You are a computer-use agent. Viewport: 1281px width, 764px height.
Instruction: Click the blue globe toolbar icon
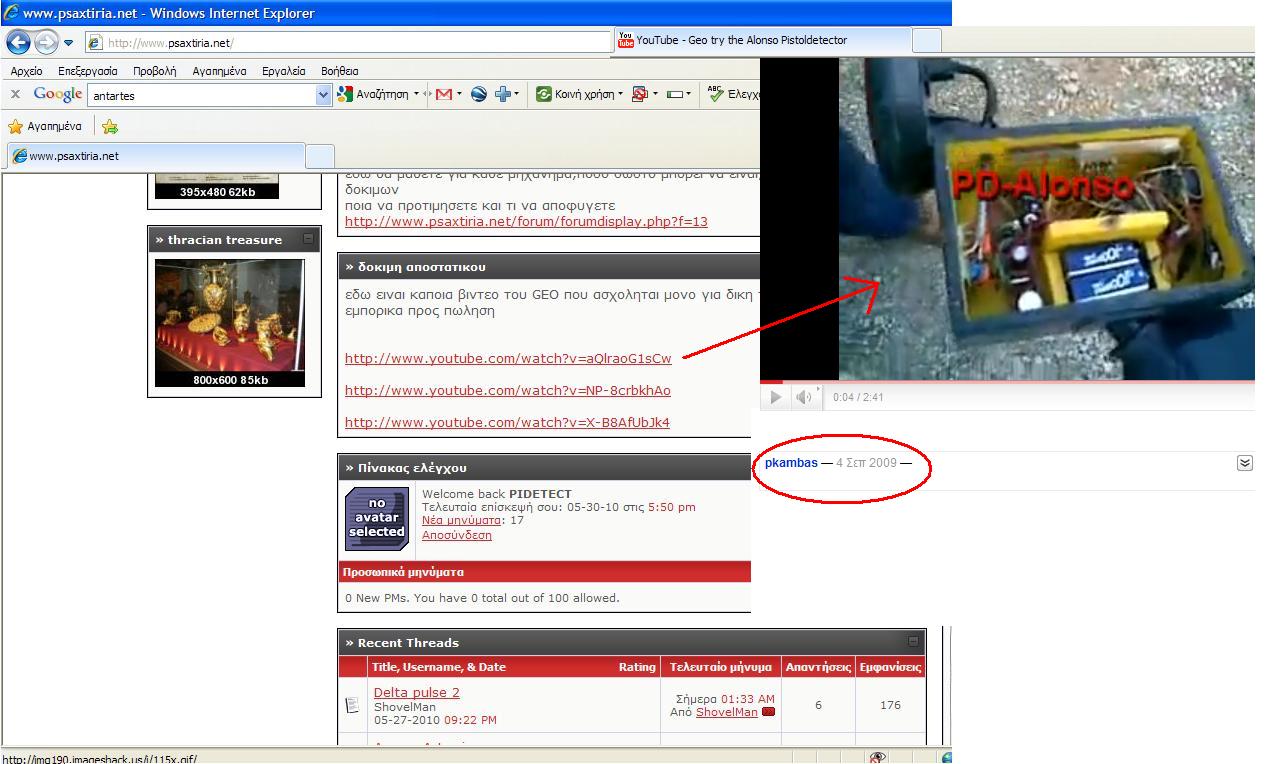[479, 94]
